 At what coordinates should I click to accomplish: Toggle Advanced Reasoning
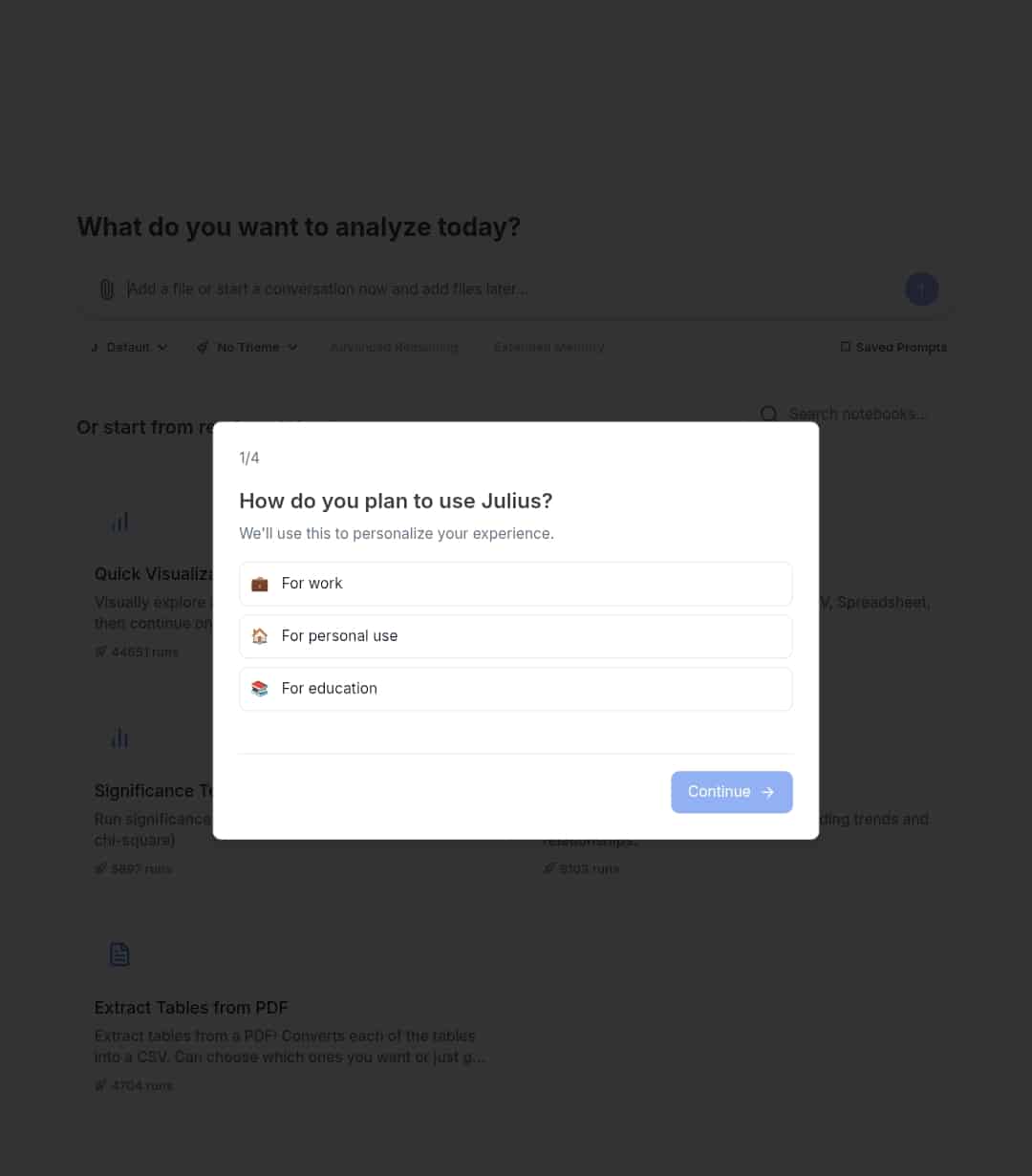pos(394,347)
